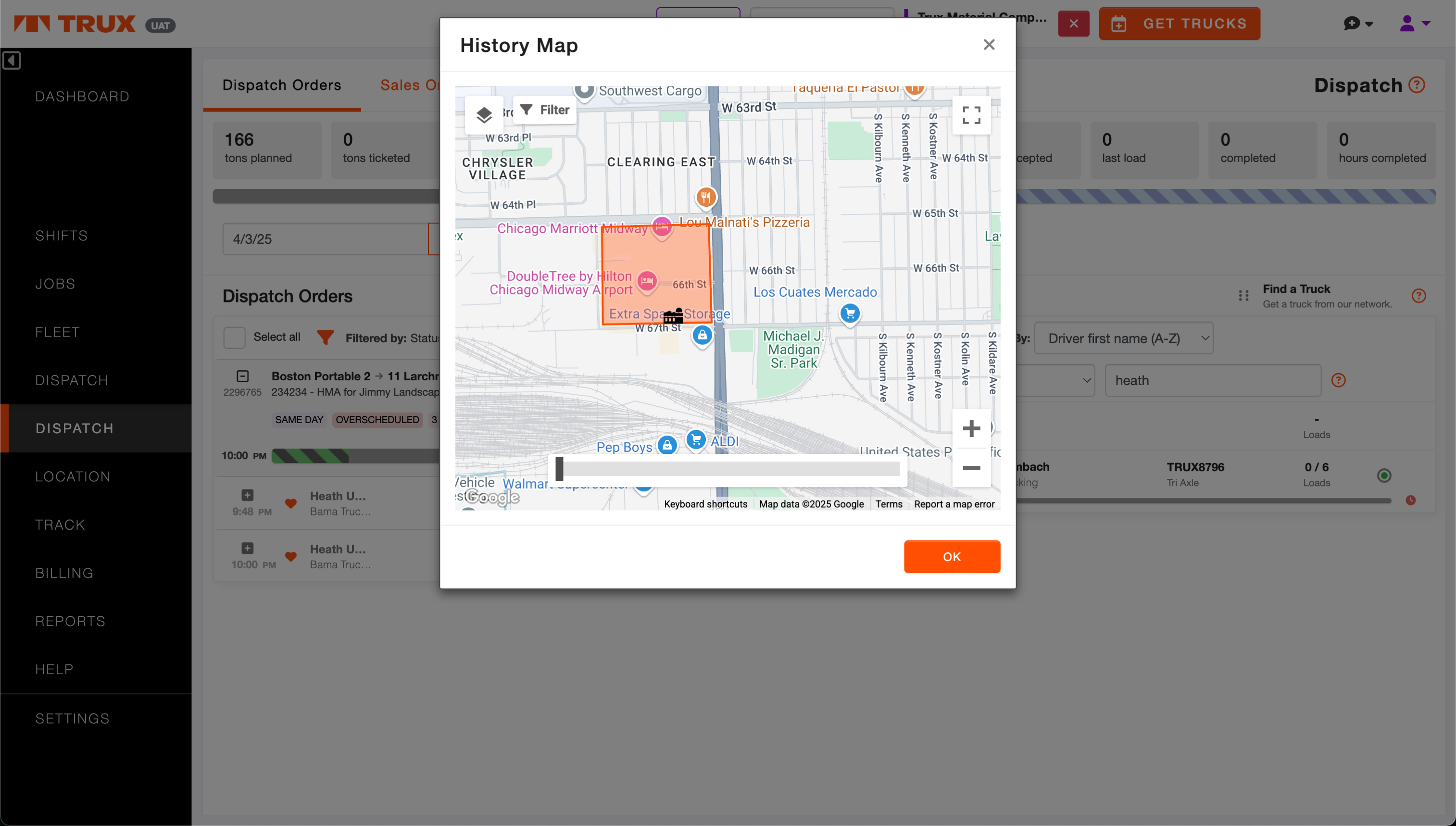Expand the 10:00 PM Heath row
Viewport: 1456px width, 826px height.
coord(247,549)
